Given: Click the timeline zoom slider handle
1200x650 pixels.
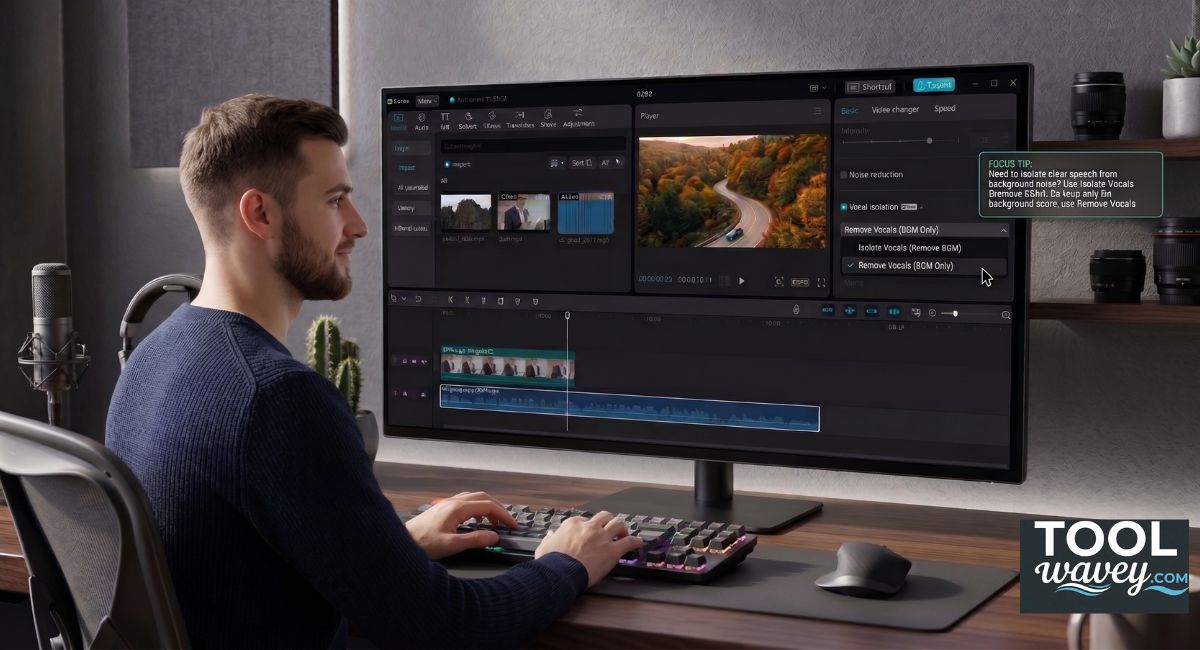Looking at the screenshot, I should [x=956, y=314].
